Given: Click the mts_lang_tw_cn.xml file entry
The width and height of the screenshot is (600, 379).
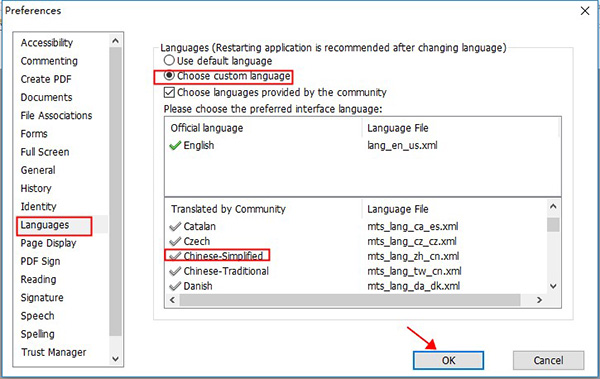Looking at the screenshot, I should click(x=414, y=271).
